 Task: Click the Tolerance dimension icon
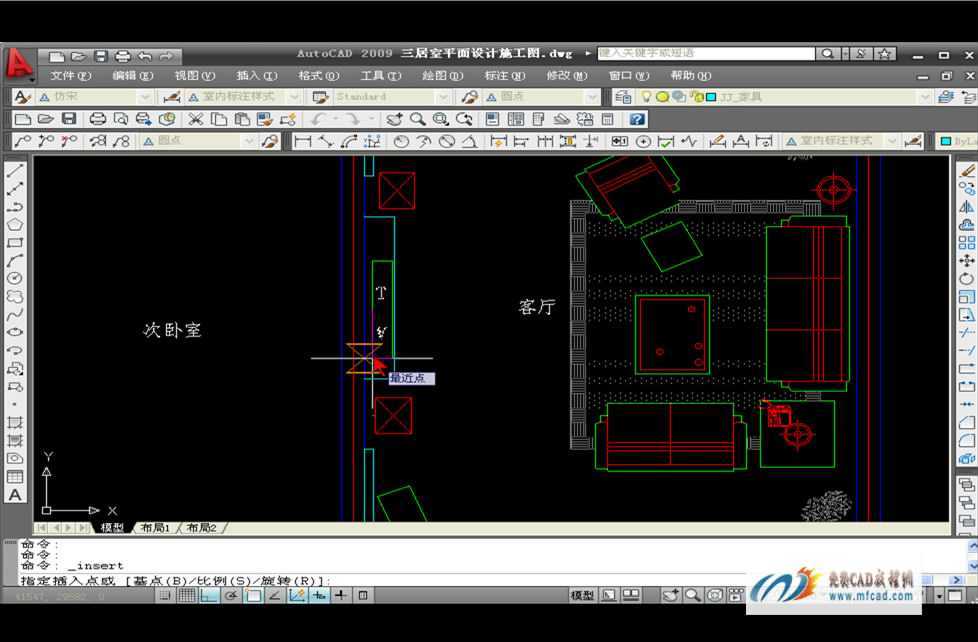click(619, 142)
